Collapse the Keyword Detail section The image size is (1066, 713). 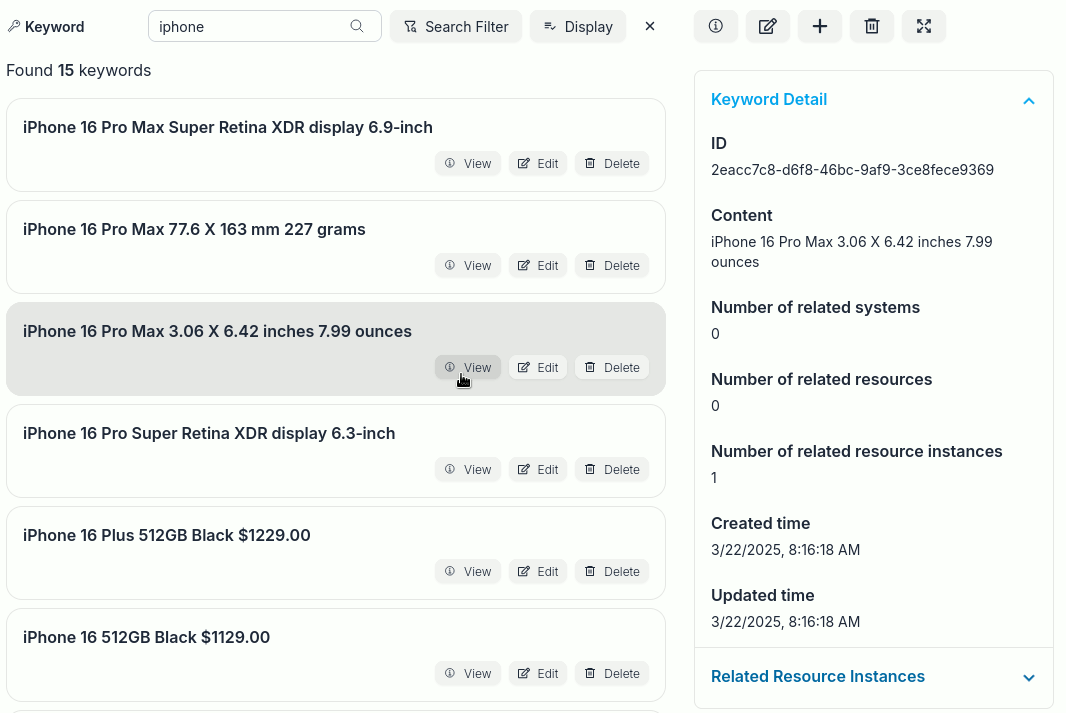click(x=1029, y=101)
